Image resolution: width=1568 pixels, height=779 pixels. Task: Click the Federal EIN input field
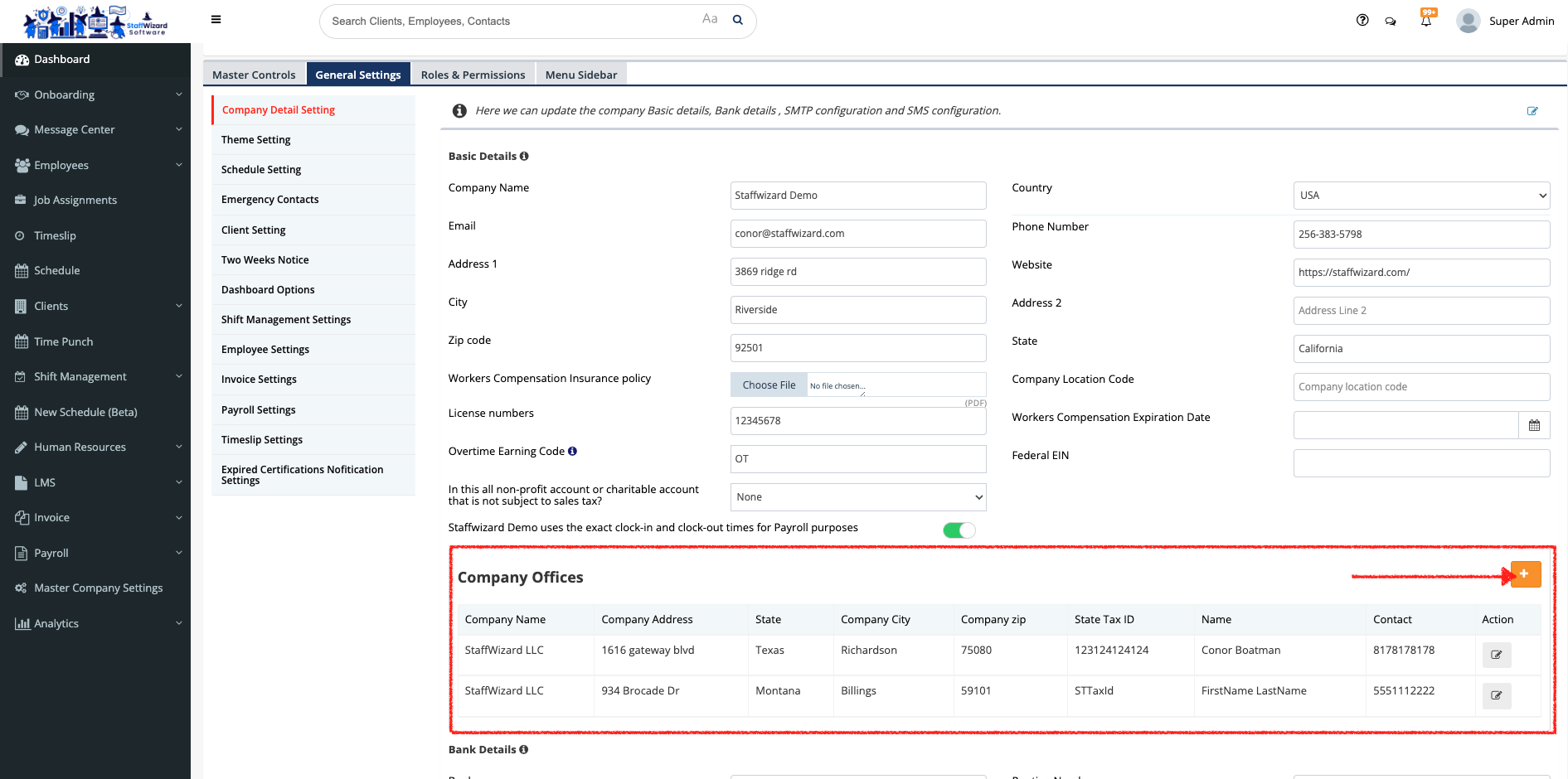tap(1421, 463)
